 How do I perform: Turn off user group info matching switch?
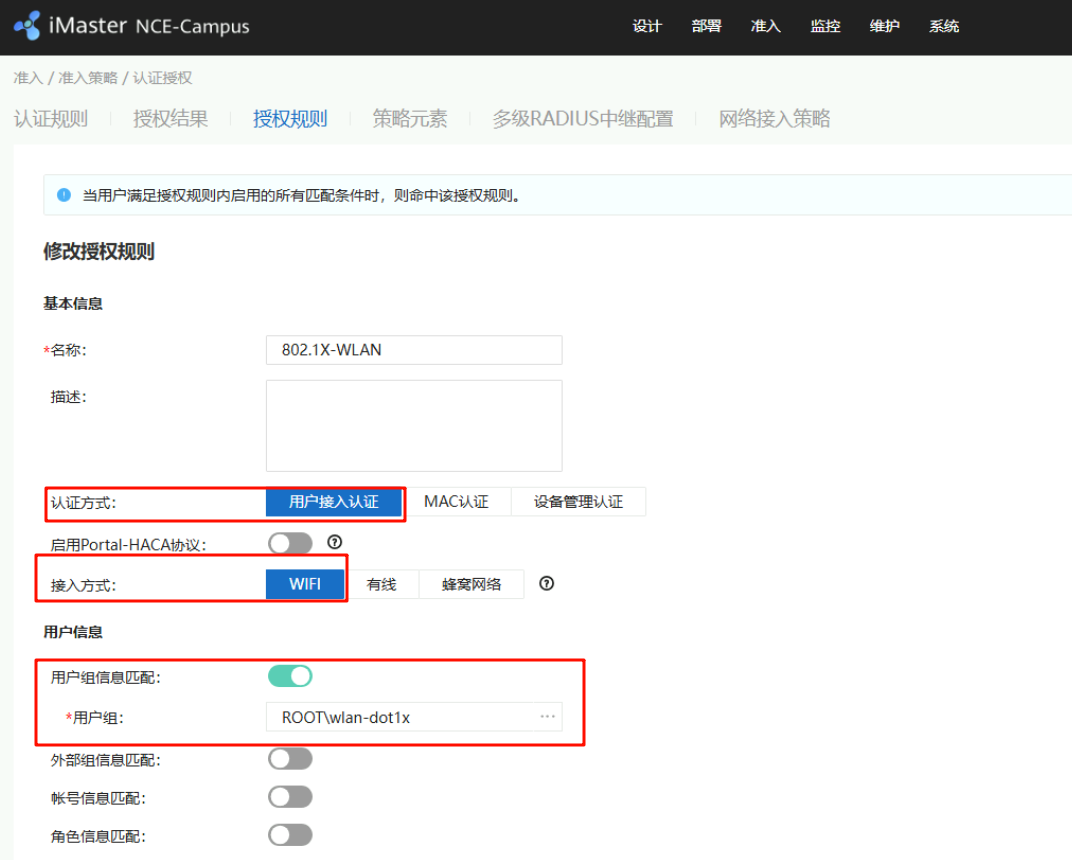(290, 677)
